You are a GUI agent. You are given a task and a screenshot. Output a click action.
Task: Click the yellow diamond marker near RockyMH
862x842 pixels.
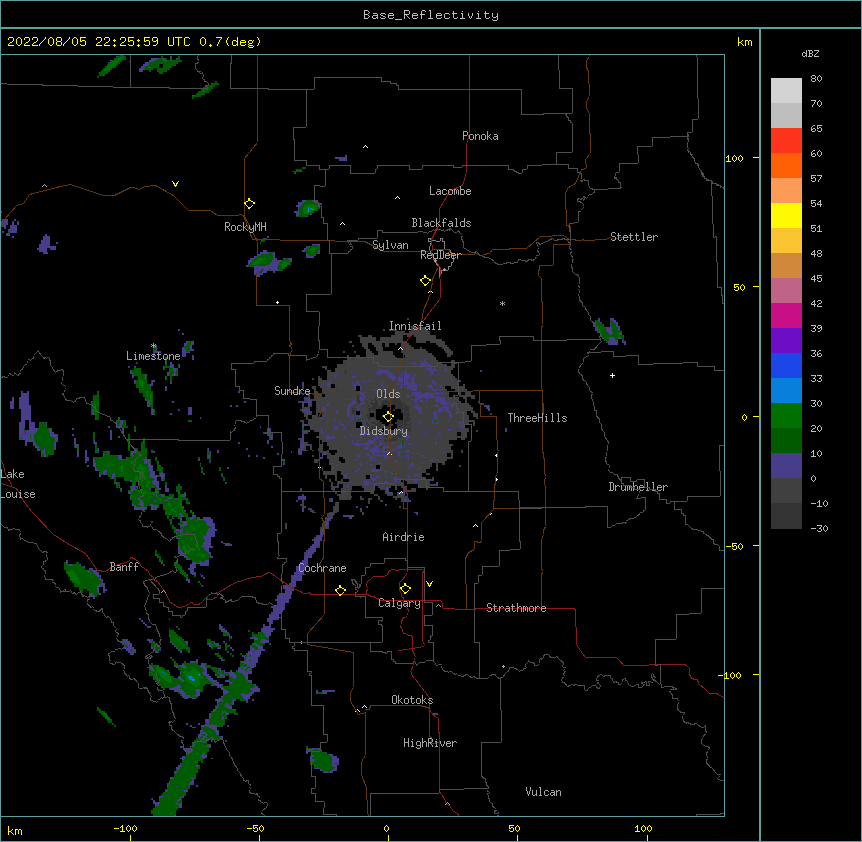click(x=249, y=204)
